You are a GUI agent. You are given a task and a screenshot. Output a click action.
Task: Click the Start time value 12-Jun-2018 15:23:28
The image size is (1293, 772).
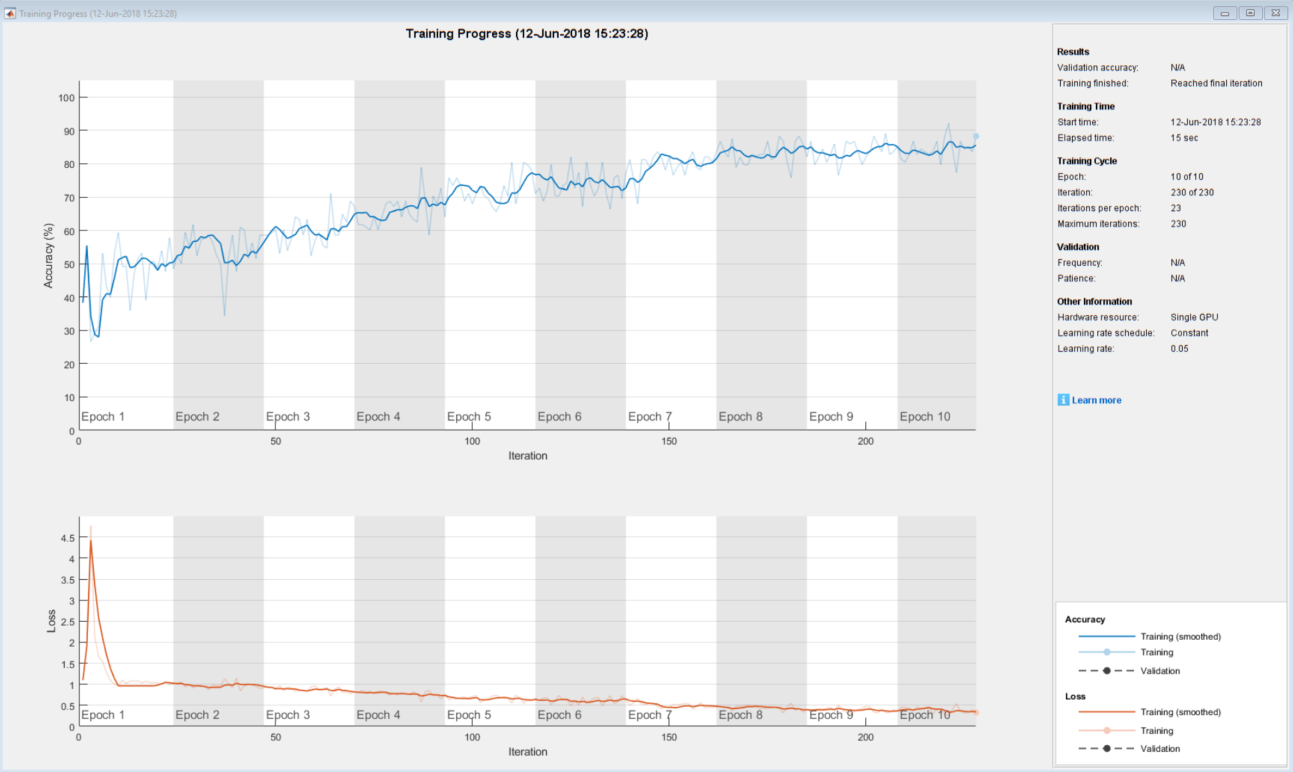point(1215,122)
